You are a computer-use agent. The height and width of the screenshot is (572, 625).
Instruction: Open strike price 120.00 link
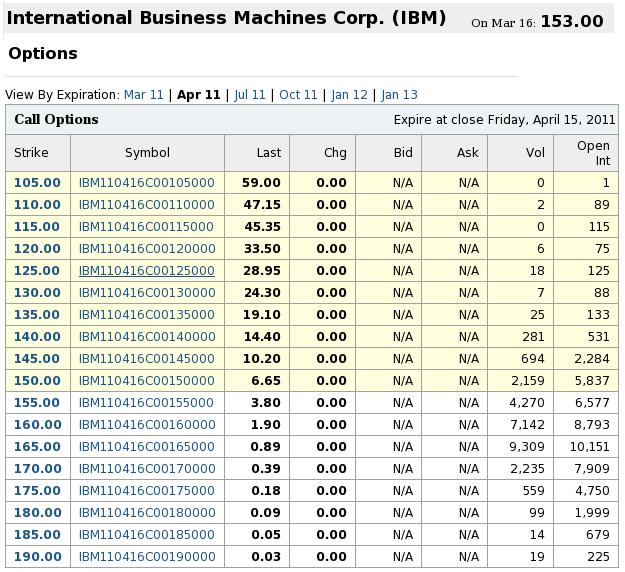pyautogui.click(x=37, y=248)
